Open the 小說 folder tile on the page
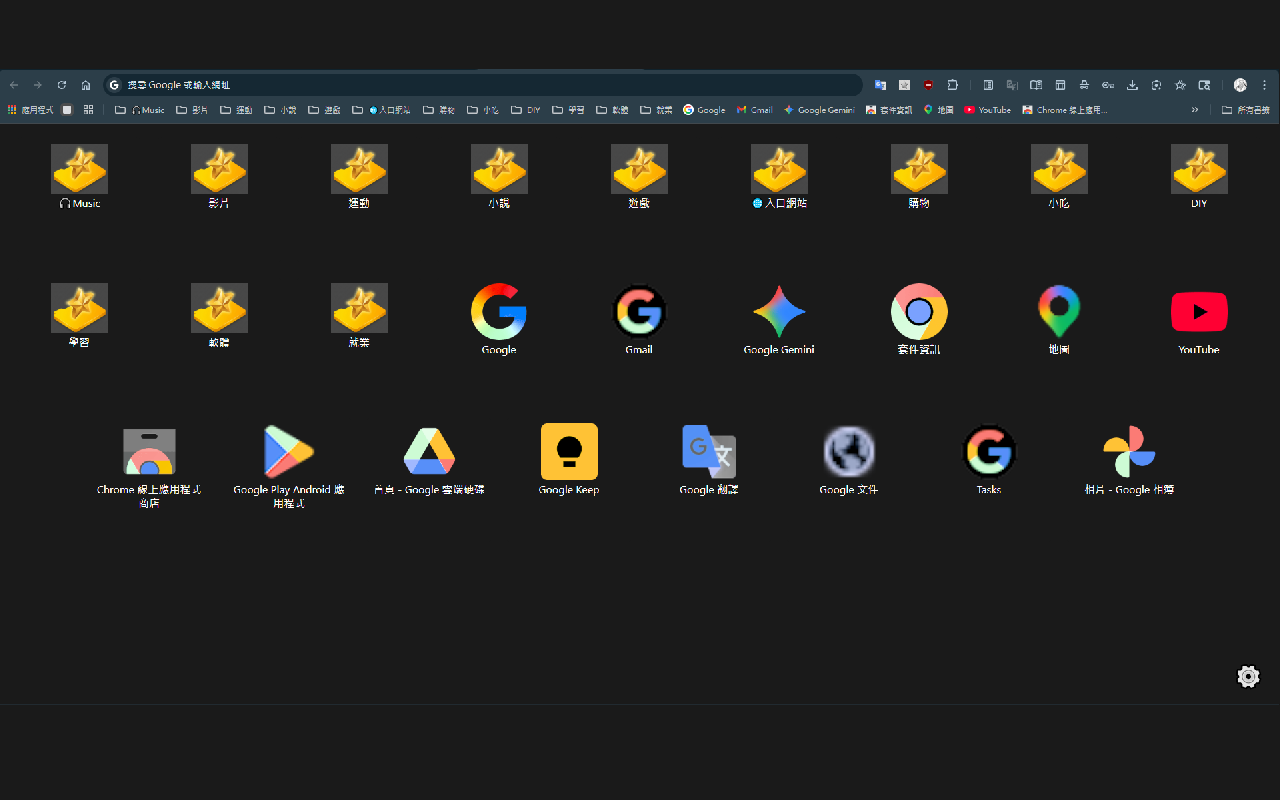The width and height of the screenshot is (1280, 800). (x=499, y=177)
